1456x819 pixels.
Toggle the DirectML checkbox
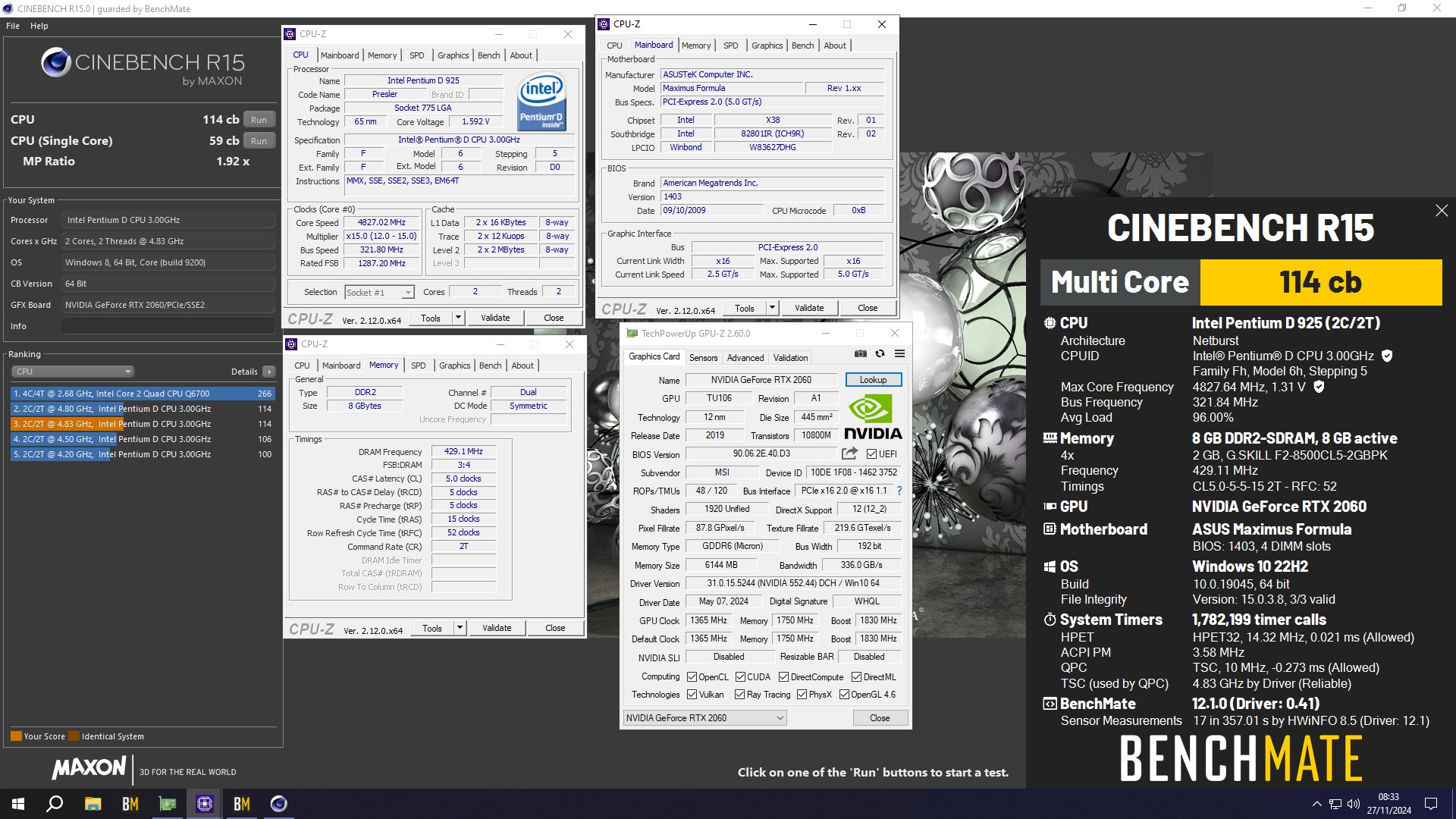pos(856,677)
